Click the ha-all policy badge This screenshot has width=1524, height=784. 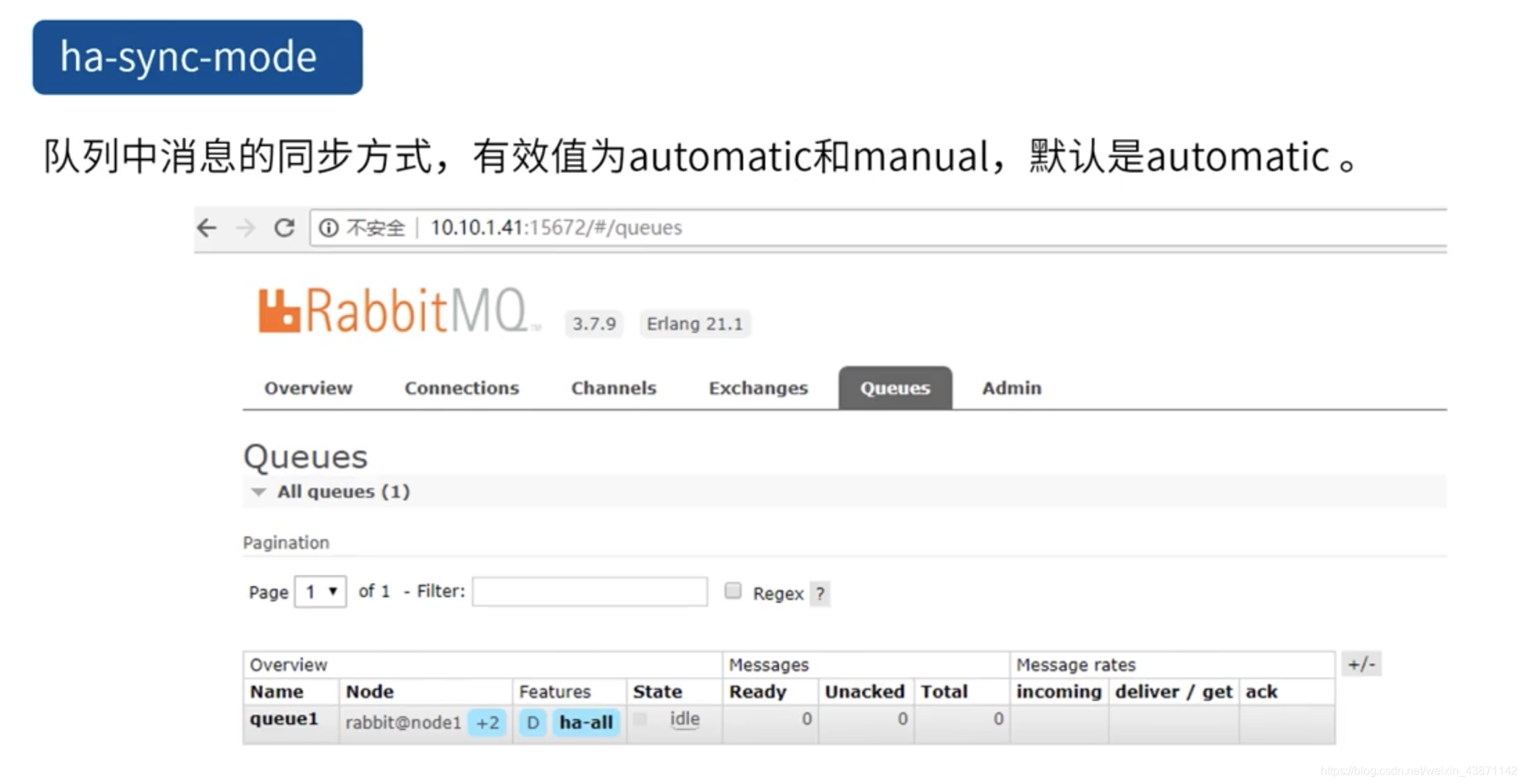click(586, 723)
